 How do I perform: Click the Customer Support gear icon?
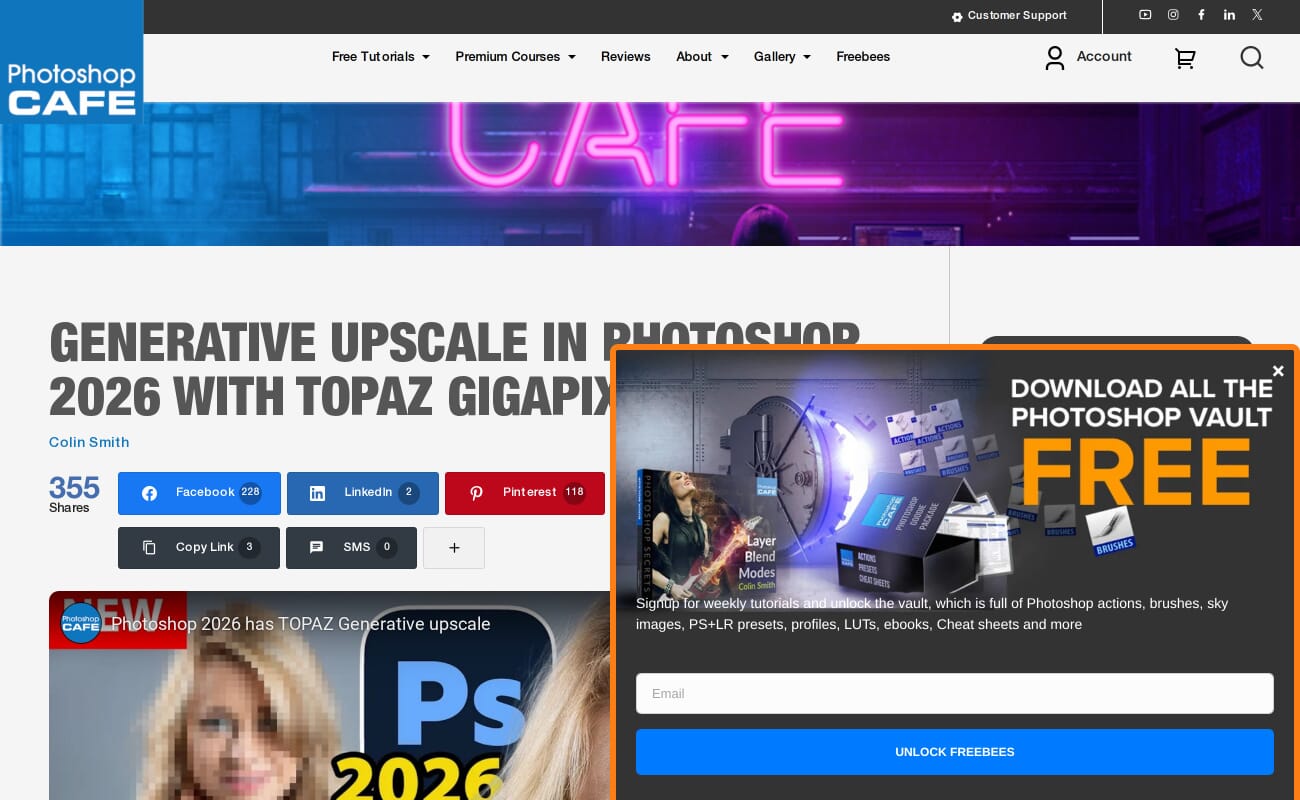[957, 16]
